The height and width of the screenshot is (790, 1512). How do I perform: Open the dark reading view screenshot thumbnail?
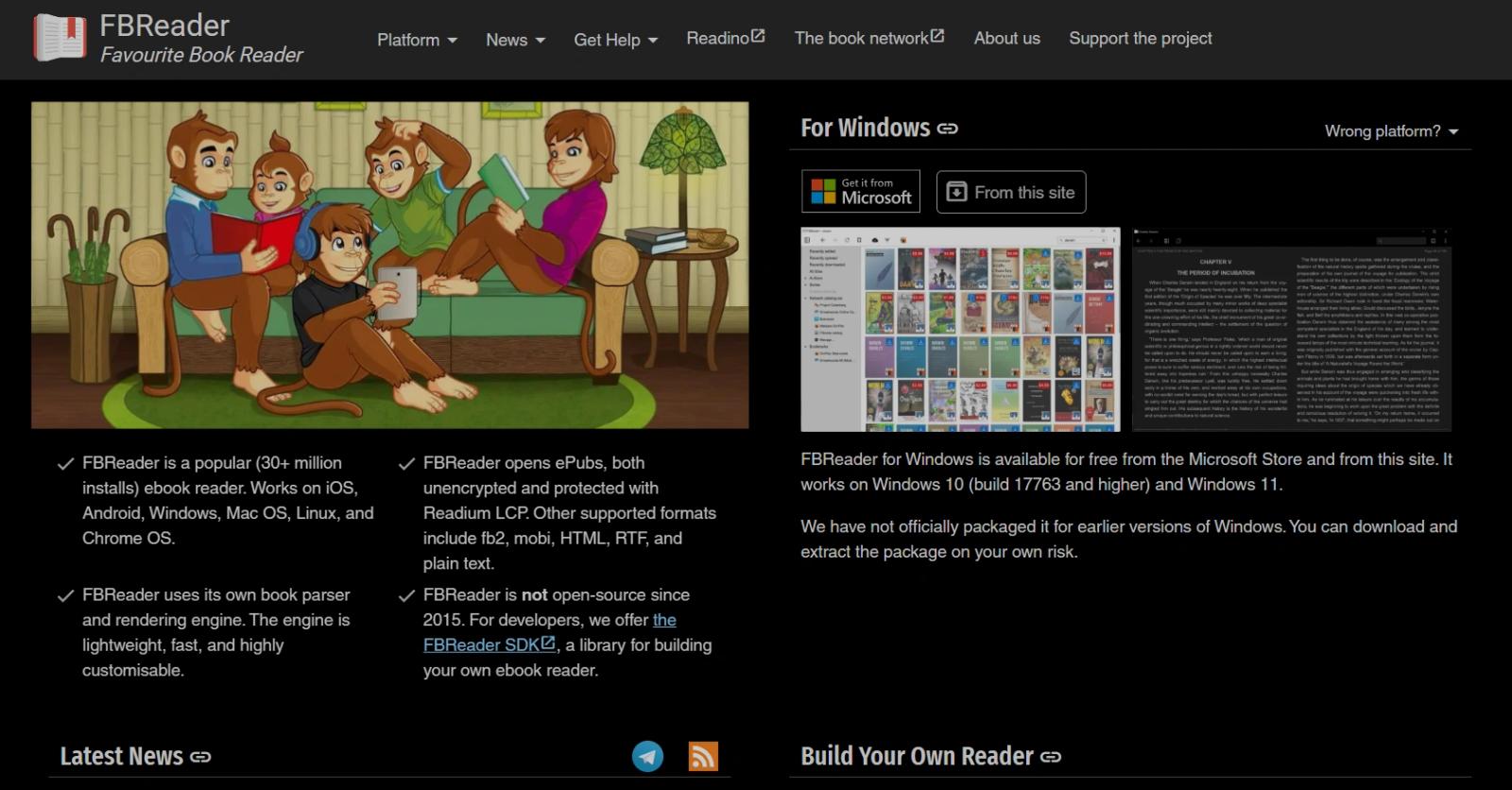(1292, 329)
